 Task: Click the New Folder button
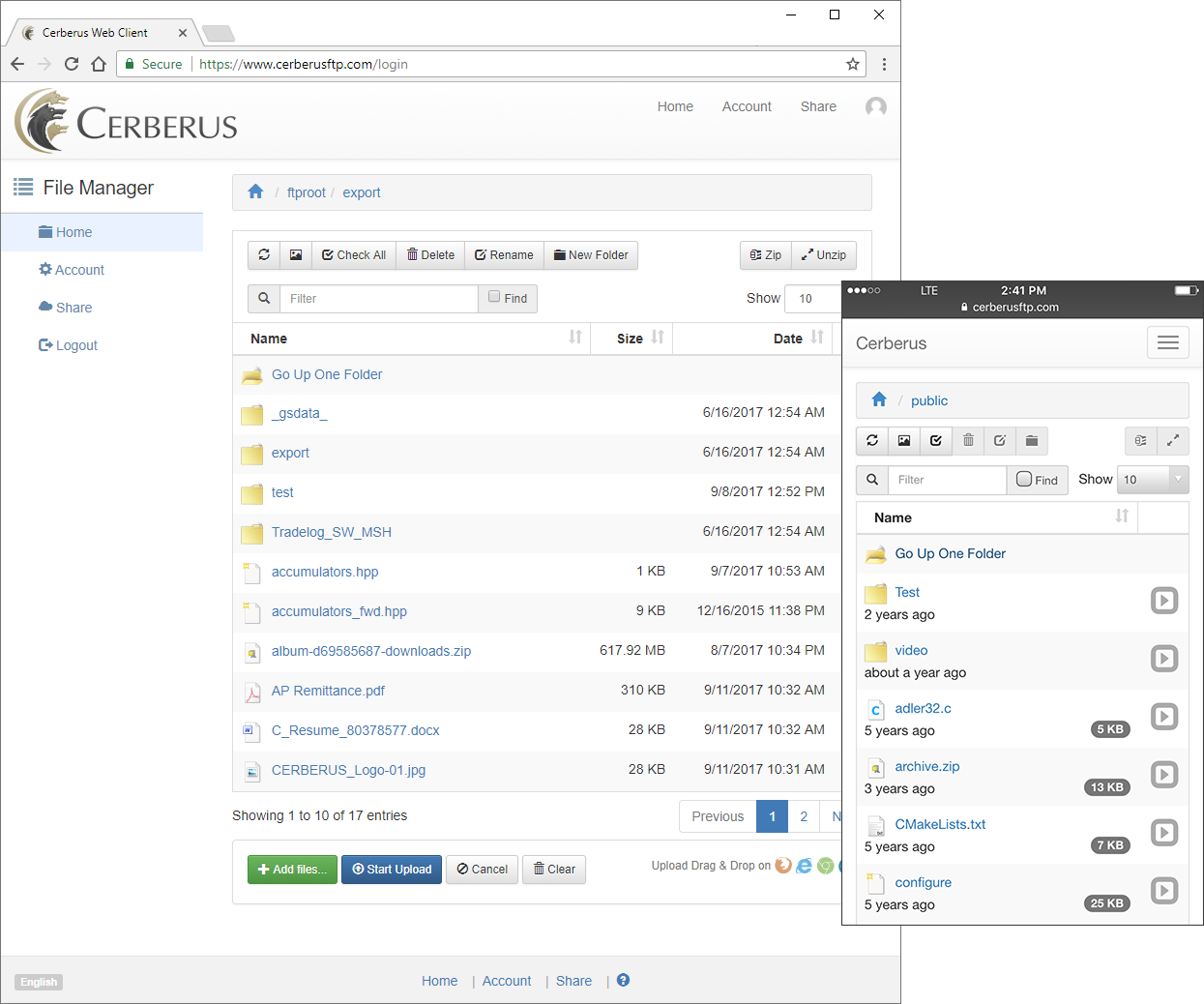591,255
